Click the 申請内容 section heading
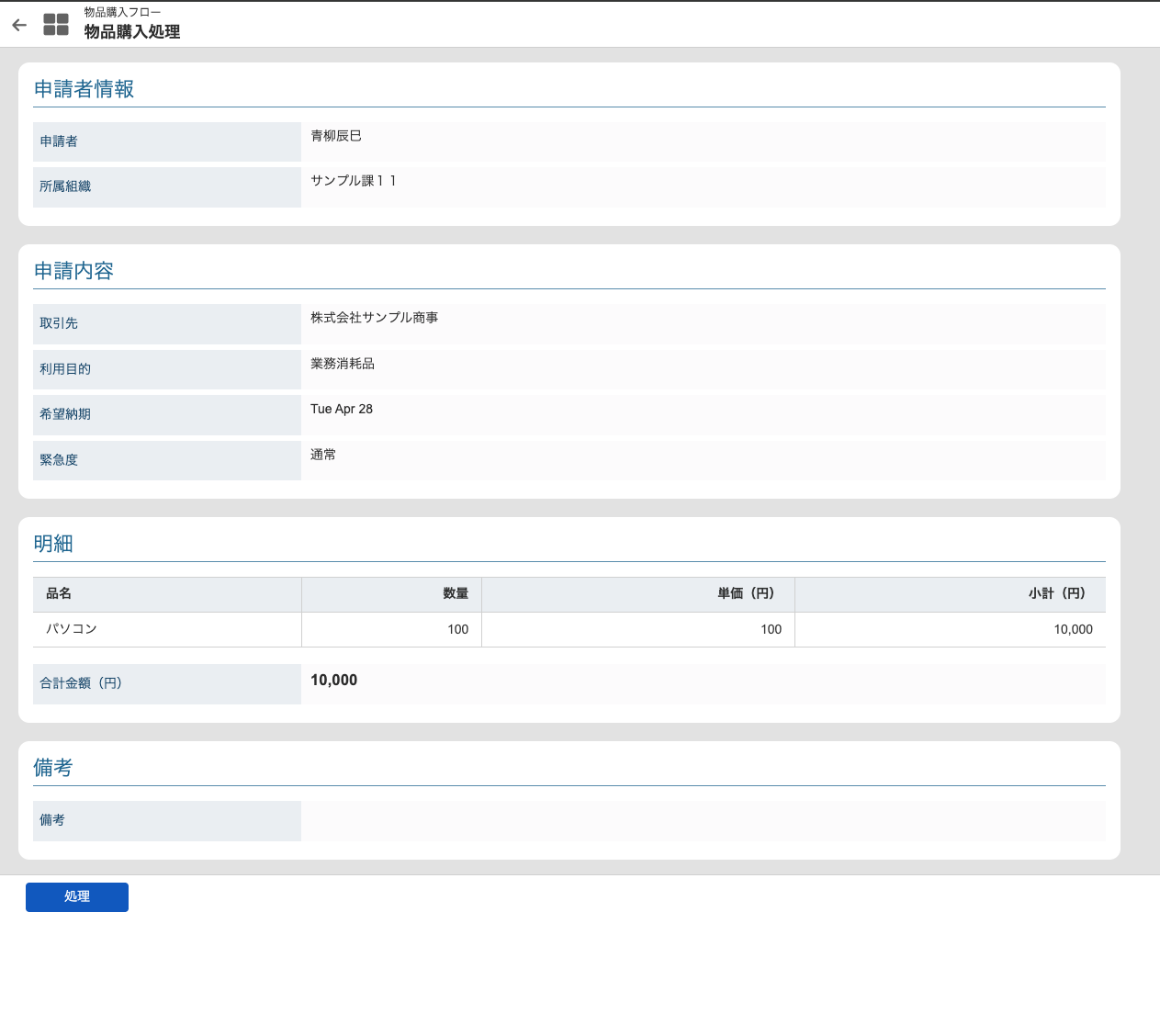Image resolution: width=1160 pixels, height=1036 pixels. 73,271
